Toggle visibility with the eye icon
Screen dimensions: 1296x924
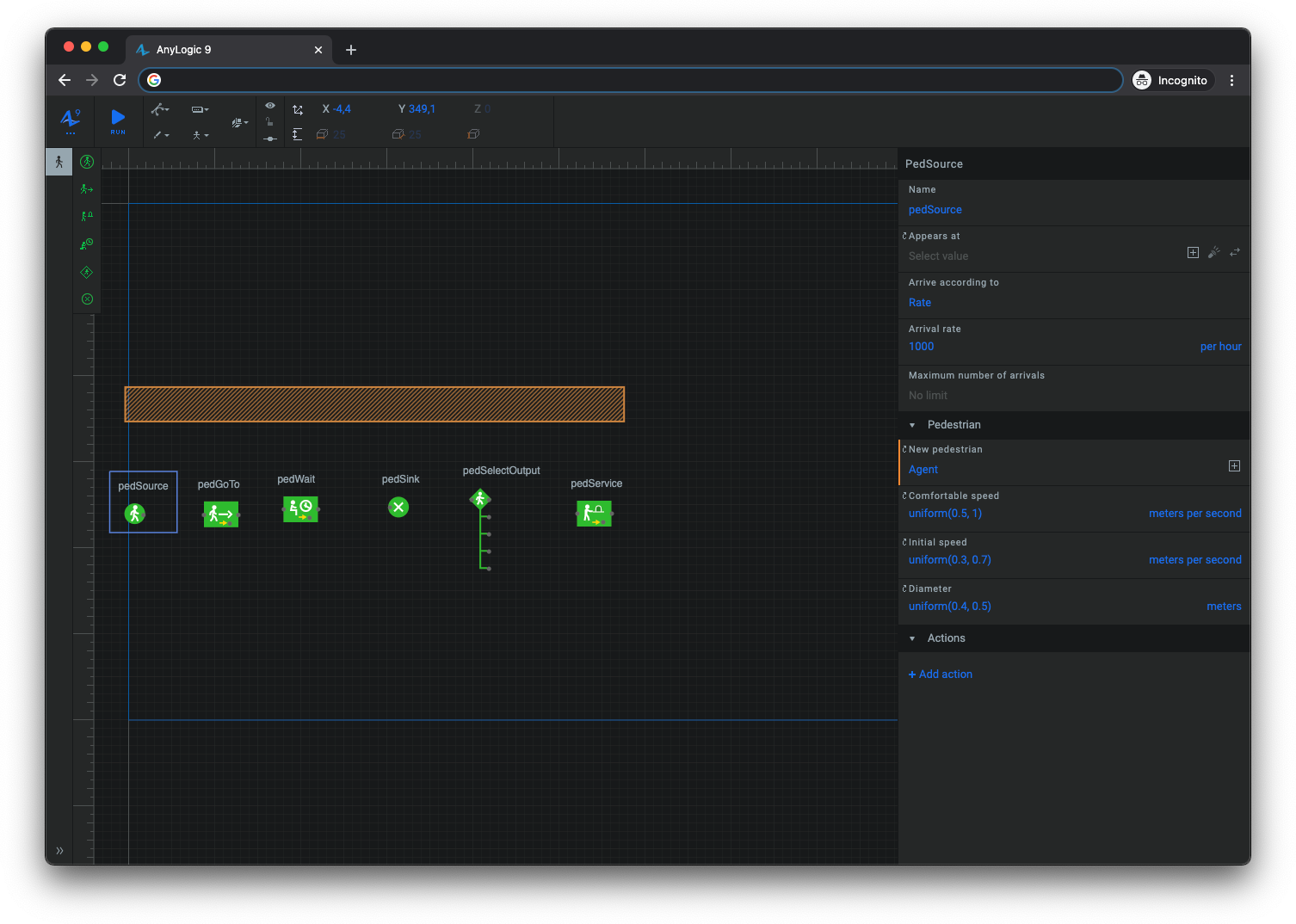[x=270, y=106]
